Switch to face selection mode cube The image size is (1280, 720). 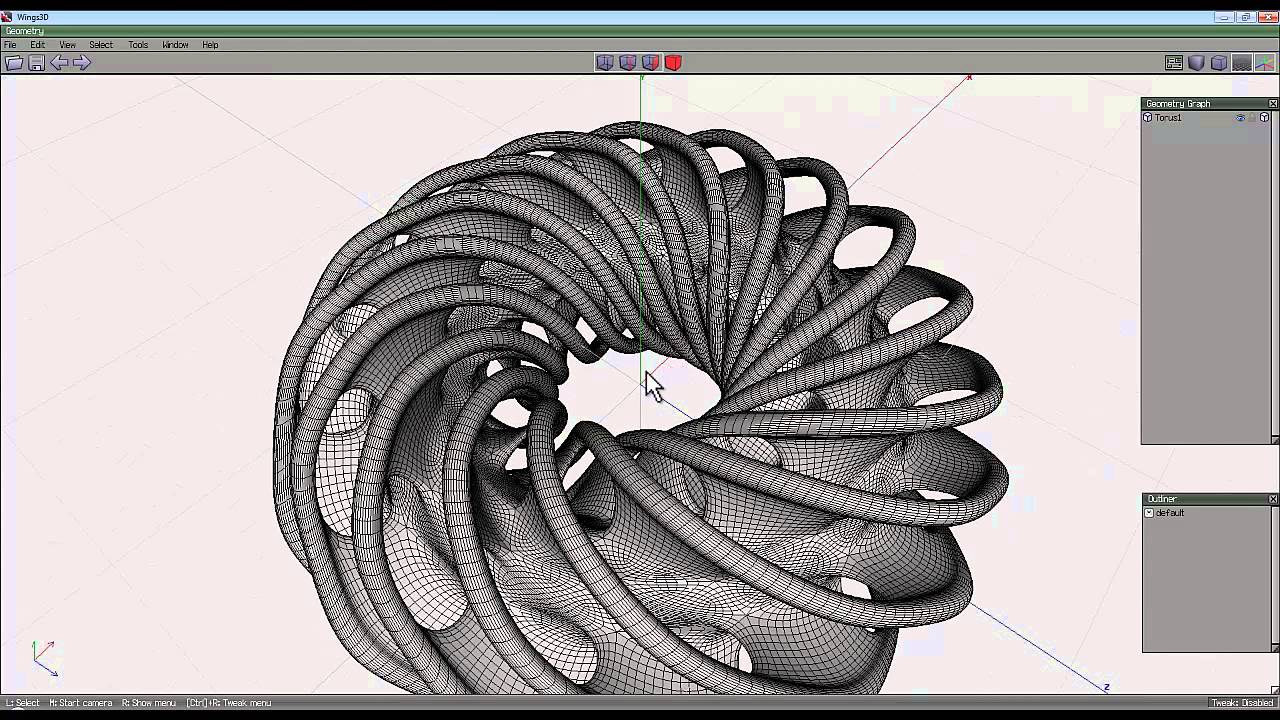tap(651, 63)
